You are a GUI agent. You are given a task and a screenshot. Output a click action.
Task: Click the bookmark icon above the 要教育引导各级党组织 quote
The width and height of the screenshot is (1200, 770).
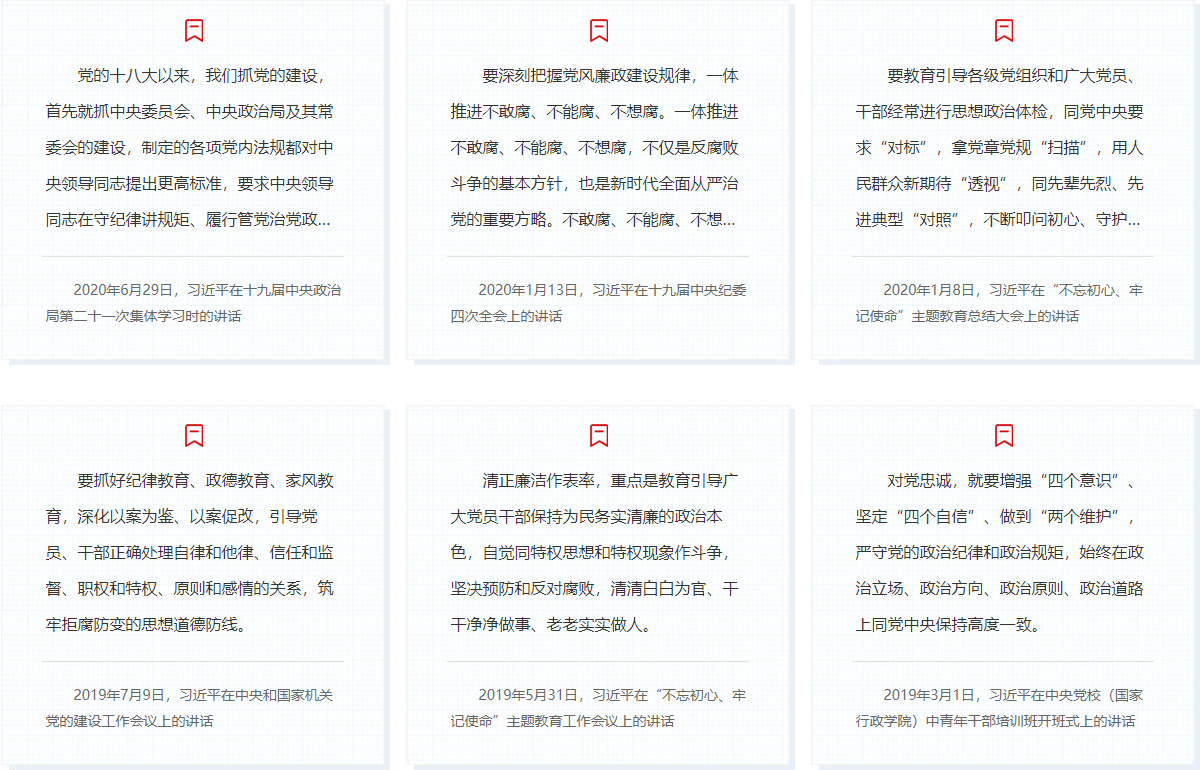click(x=1004, y=31)
